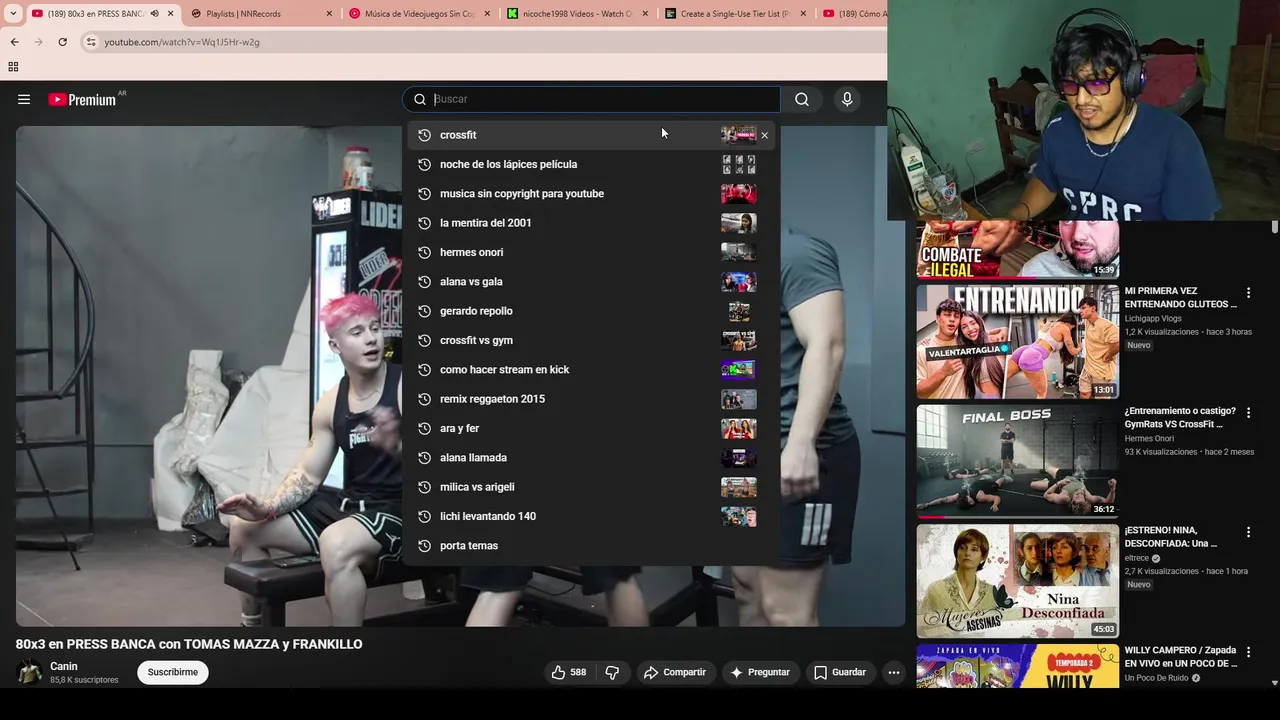Select 'noche de los lápices película' suggestion
The height and width of the screenshot is (720, 1280).
coord(590,164)
